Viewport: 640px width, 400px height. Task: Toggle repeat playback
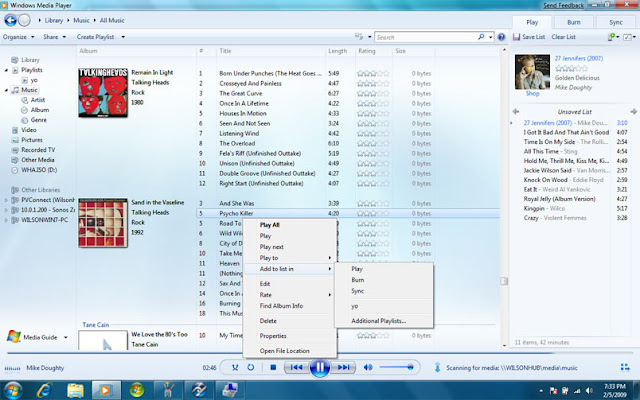tap(251, 367)
